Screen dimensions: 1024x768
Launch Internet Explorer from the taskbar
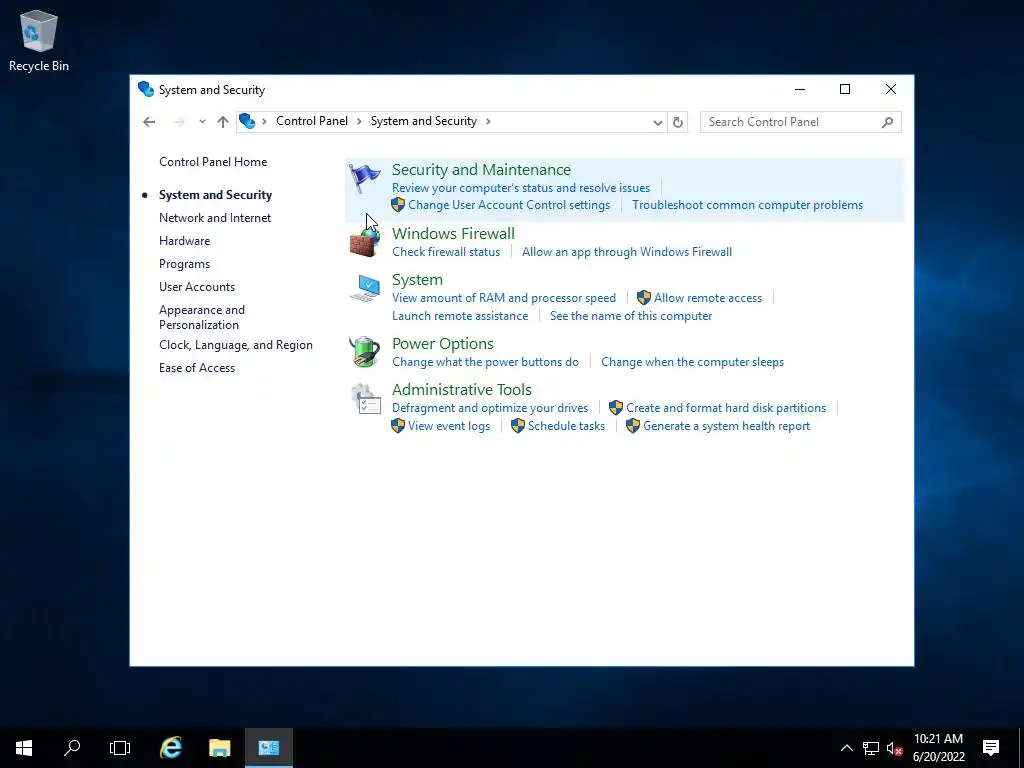(171, 748)
